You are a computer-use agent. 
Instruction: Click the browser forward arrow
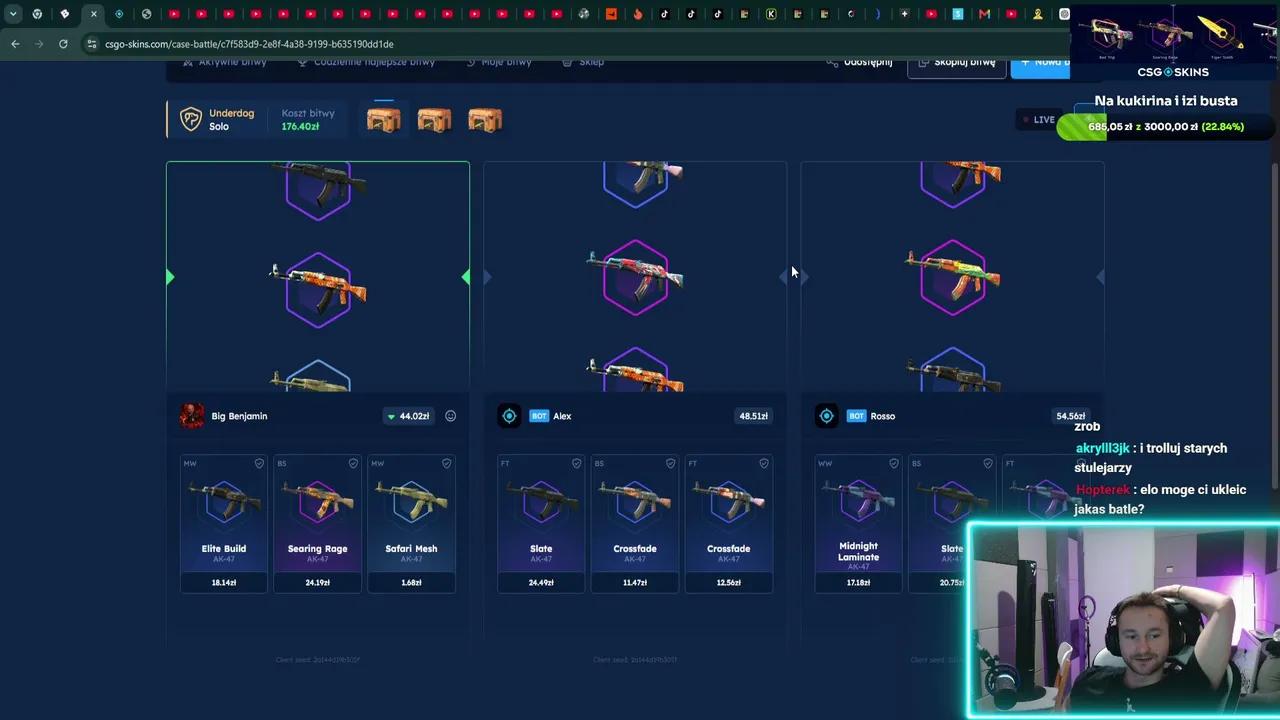[39, 44]
